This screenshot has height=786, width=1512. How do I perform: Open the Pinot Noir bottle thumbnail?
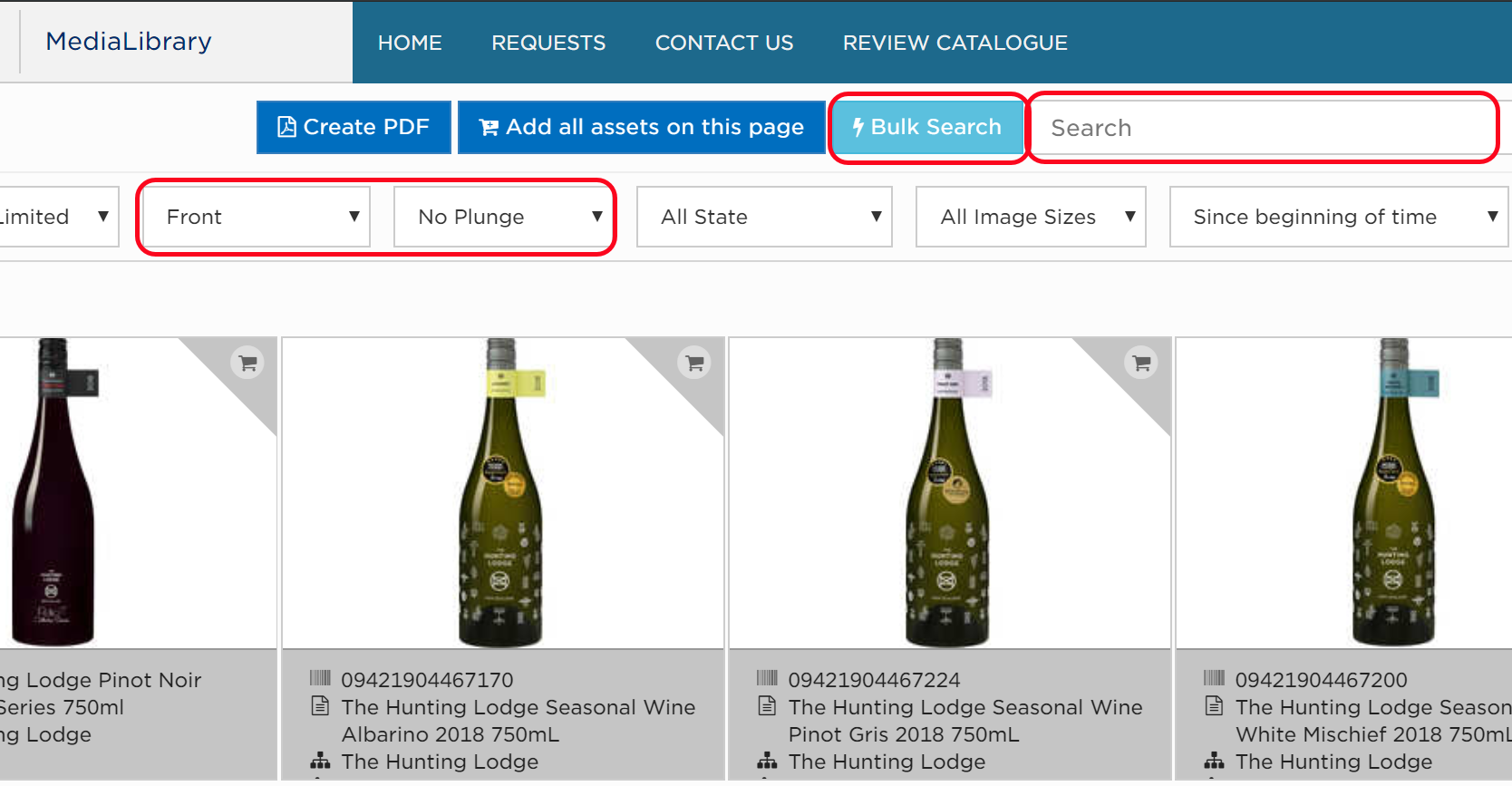pos(54,492)
